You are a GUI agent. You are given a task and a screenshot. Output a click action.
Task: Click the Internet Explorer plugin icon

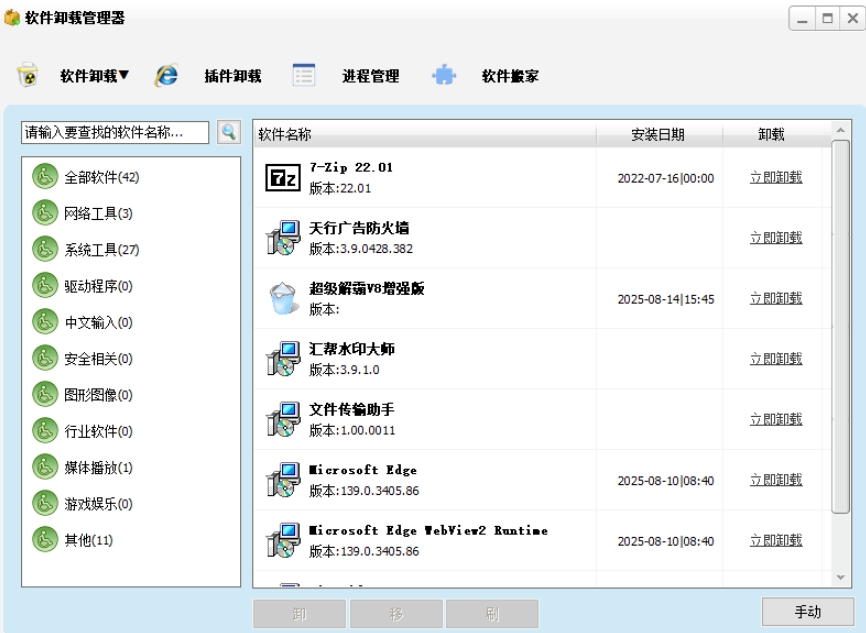tap(166, 75)
